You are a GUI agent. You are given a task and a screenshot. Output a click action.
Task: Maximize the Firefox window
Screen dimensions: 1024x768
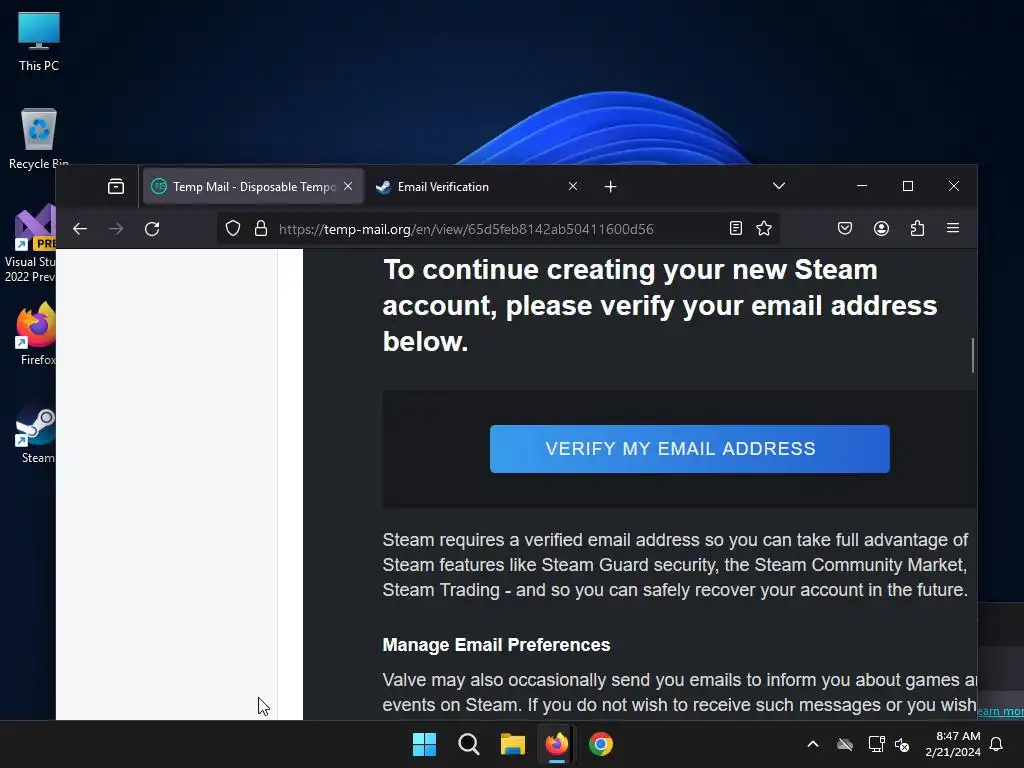pos(908,186)
